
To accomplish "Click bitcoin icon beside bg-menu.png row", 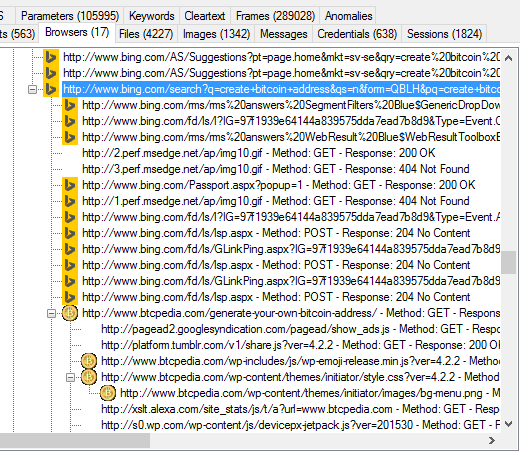I will (x=108, y=393).
